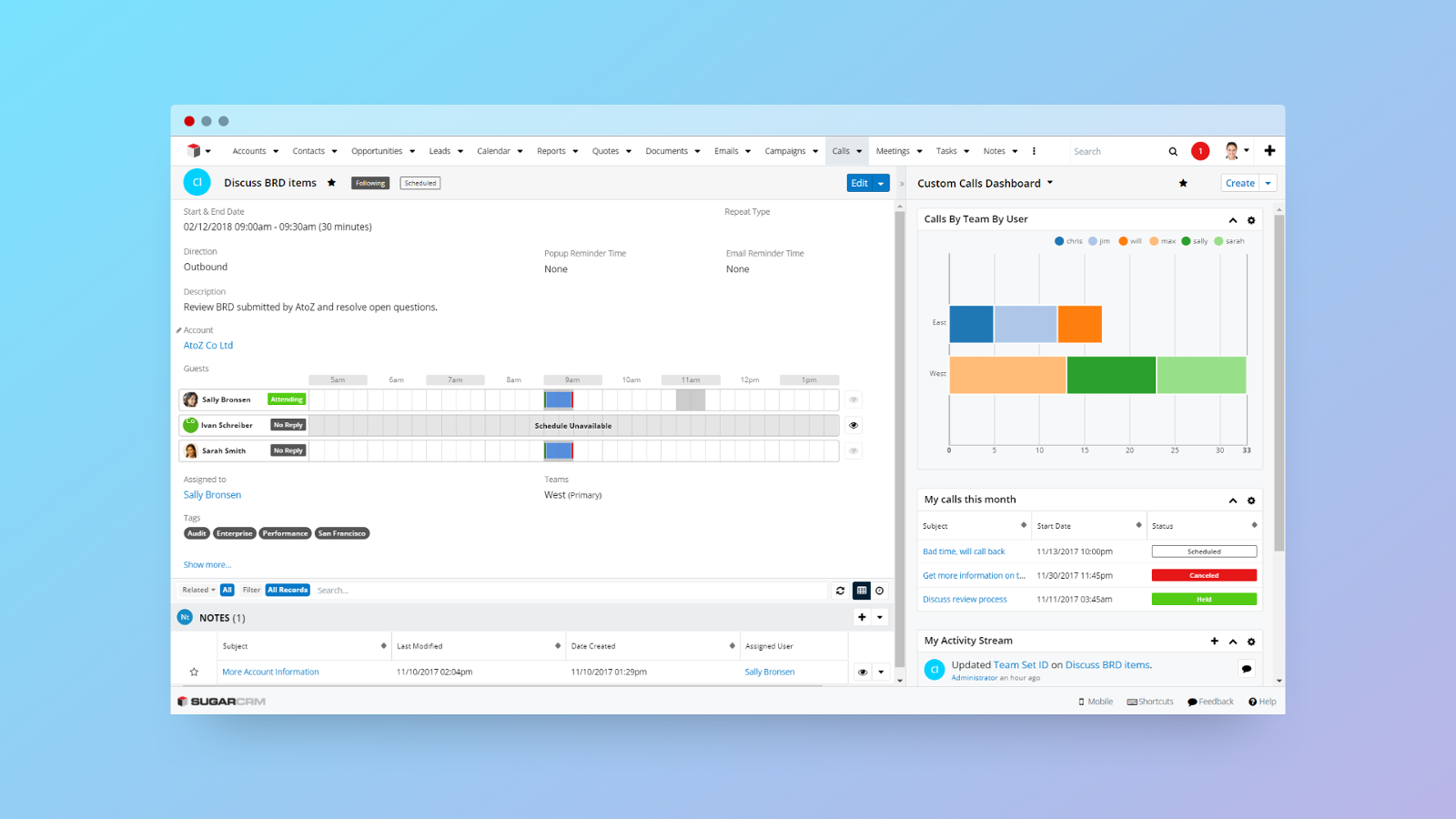
Task: Toggle the Following status badge
Action: pyautogui.click(x=370, y=183)
